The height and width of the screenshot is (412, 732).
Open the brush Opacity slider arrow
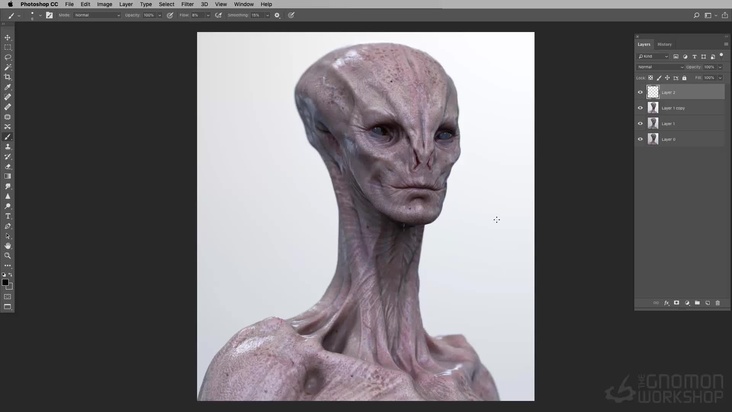click(159, 15)
